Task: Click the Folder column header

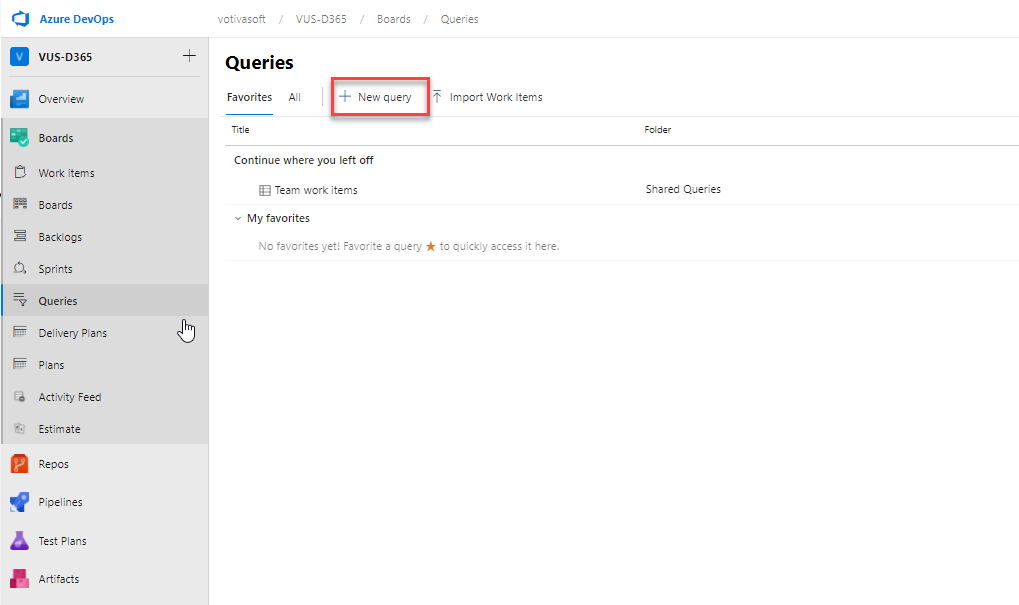Action: (x=658, y=130)
